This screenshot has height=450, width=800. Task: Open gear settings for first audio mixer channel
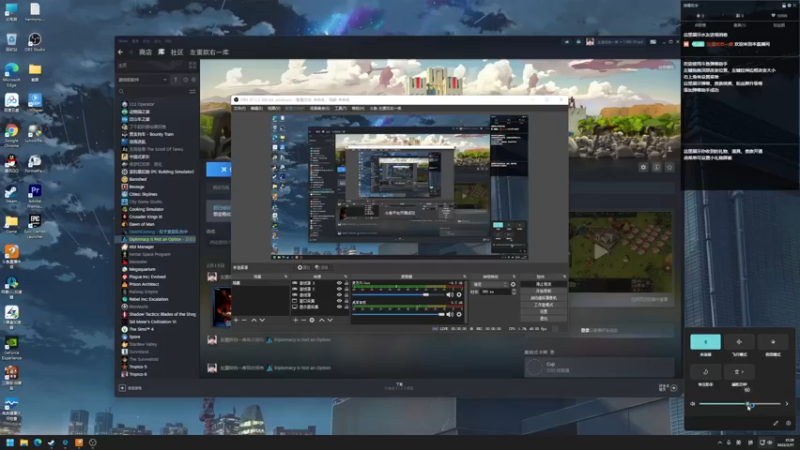point(459,295)
